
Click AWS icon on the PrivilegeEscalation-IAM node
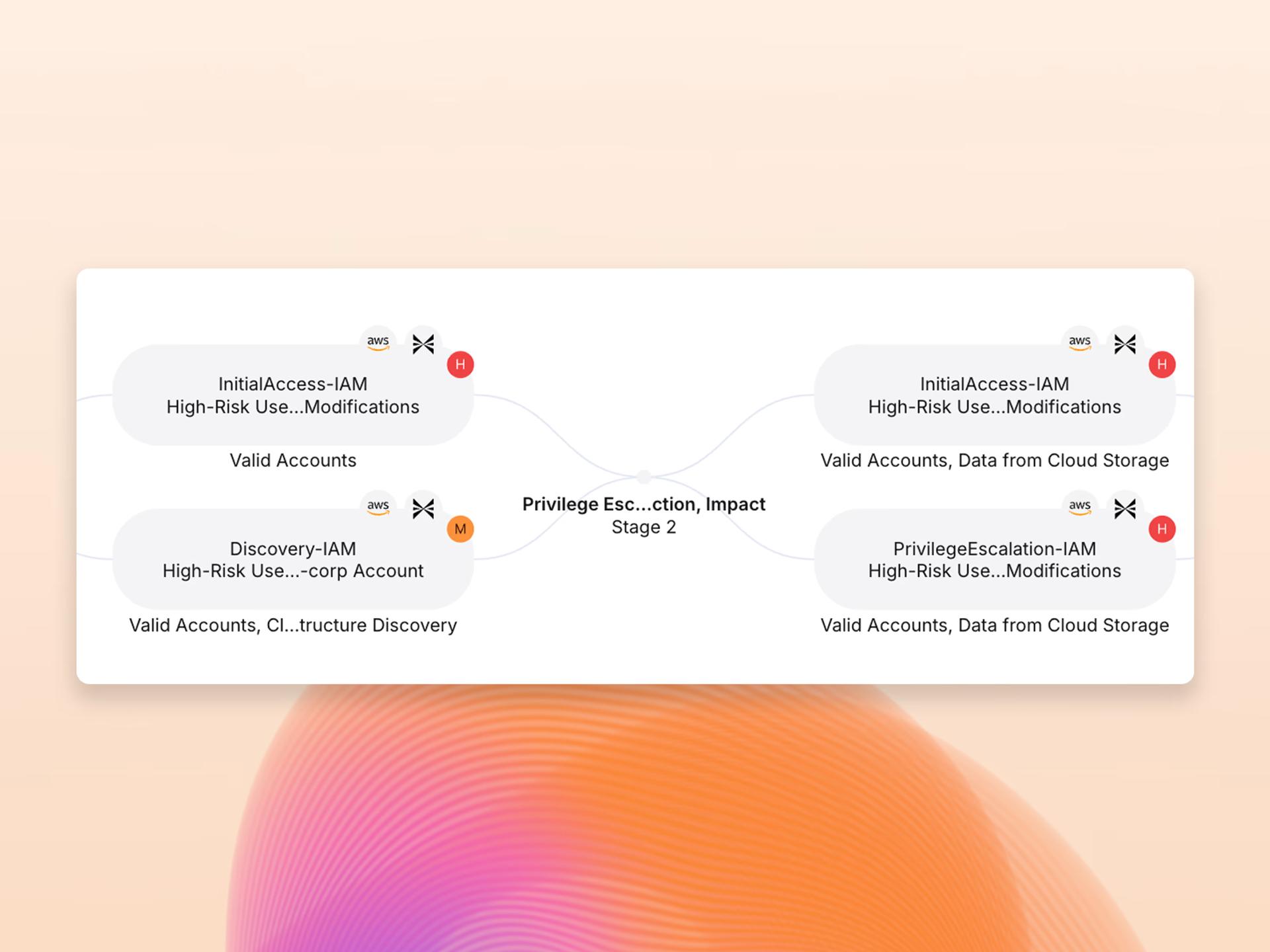tap(1079, 507)
